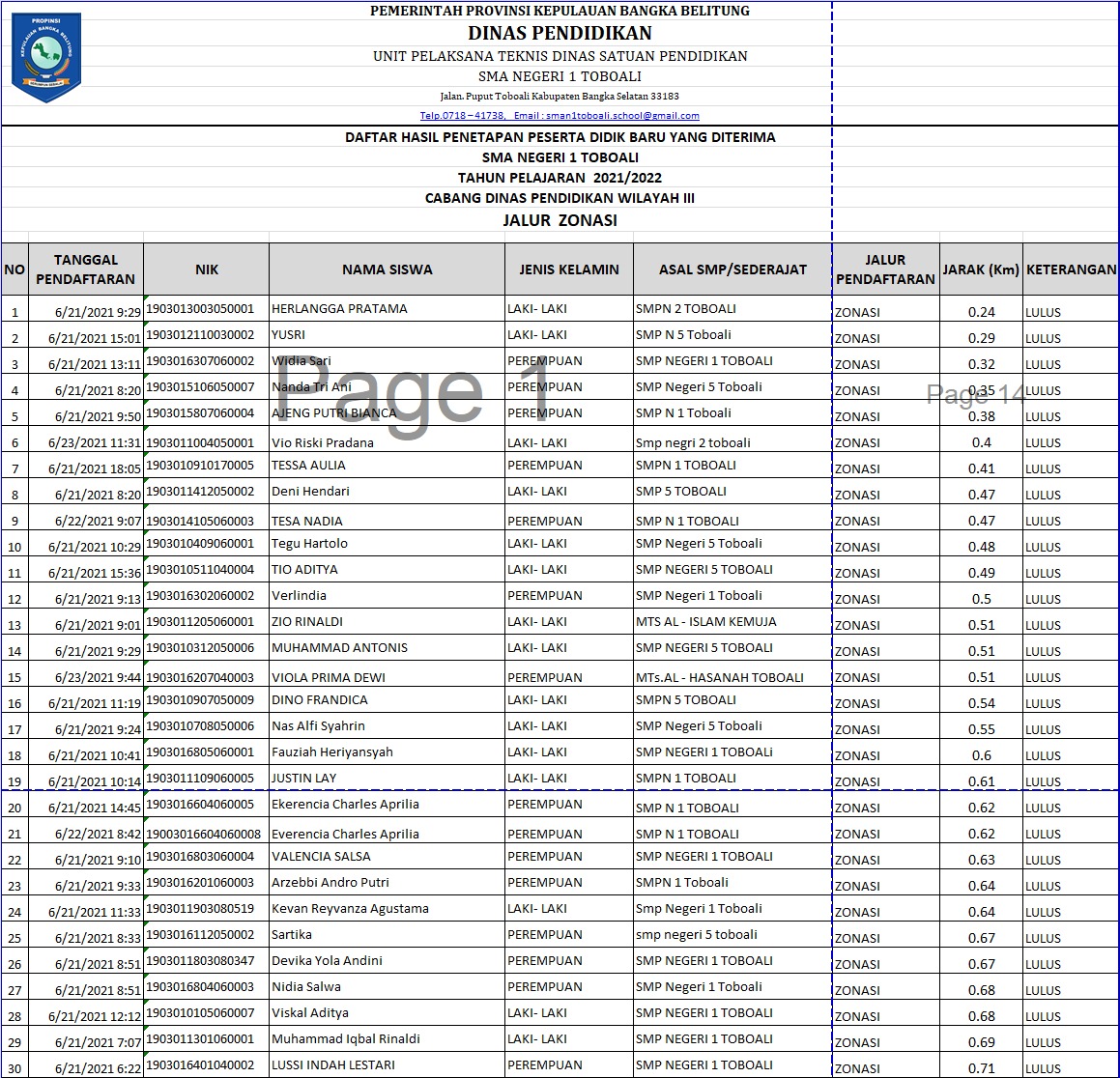1120x1078 pixels.
Task: Click the cell MTS AL - ISLAM KEMUJA
Action: click(x=732, y=622)
